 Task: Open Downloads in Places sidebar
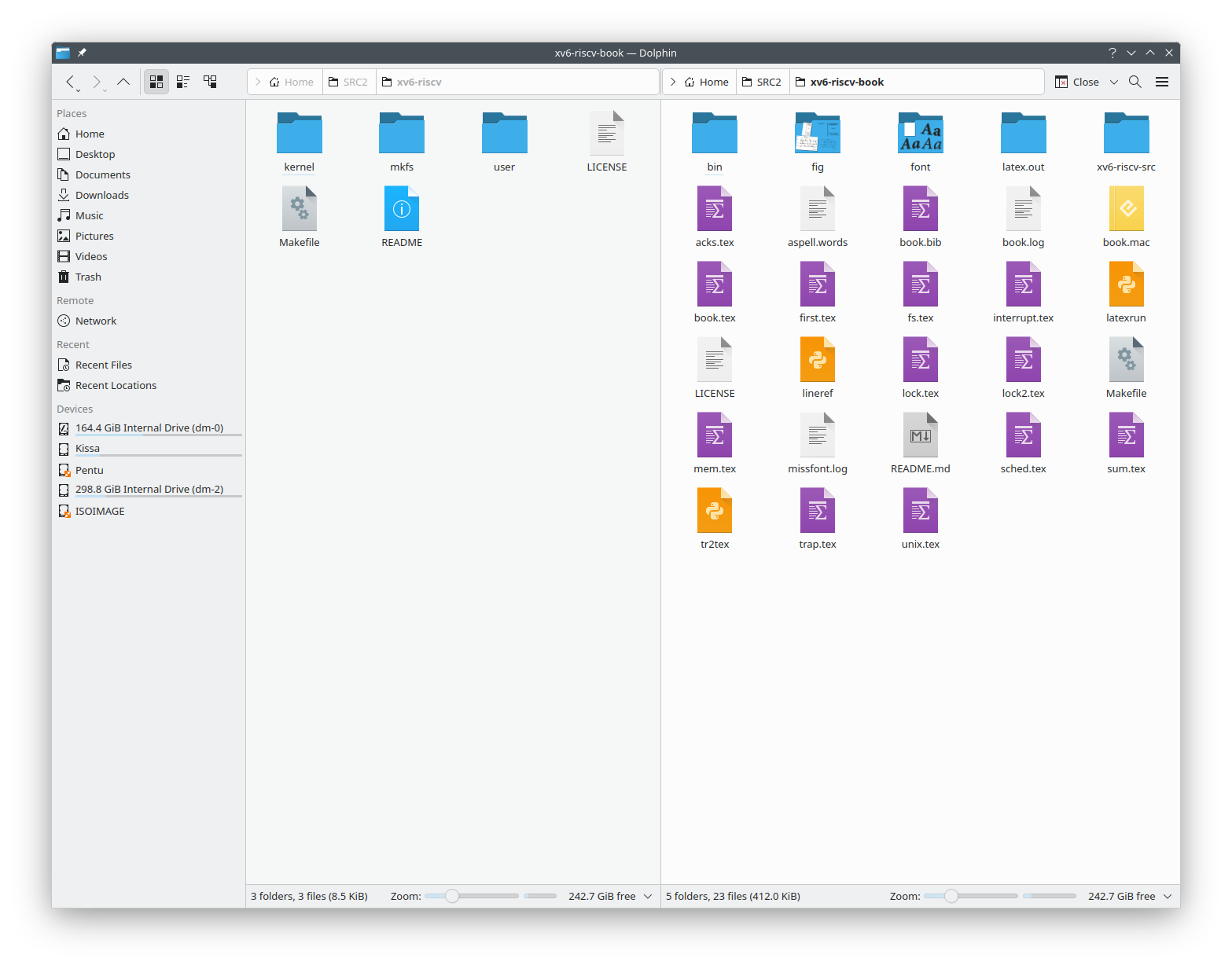(x=101, y=195)
